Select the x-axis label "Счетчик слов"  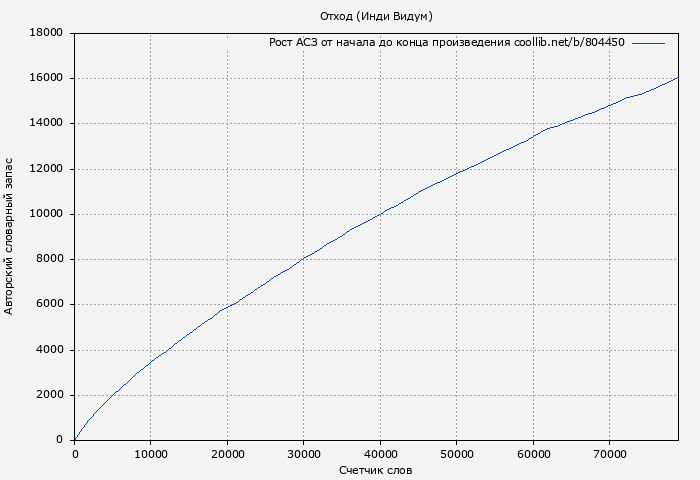[376, 469]
